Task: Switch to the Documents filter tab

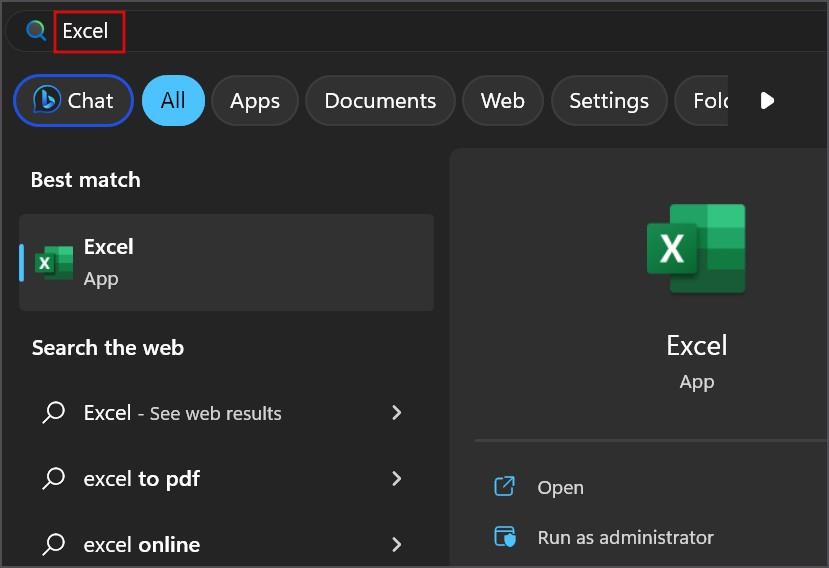Action: point(380,100)
